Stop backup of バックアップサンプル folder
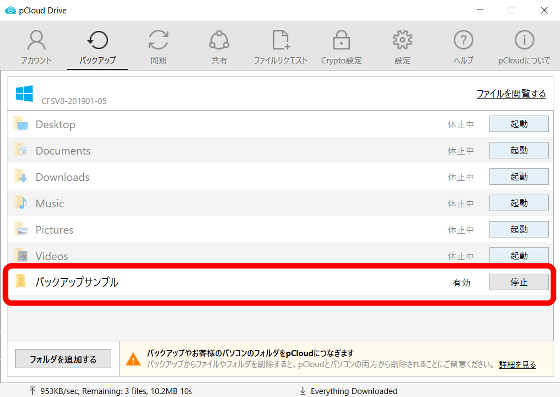Image resolution: width=560 pixels, height=397 pixels. (x=519, y=282)
